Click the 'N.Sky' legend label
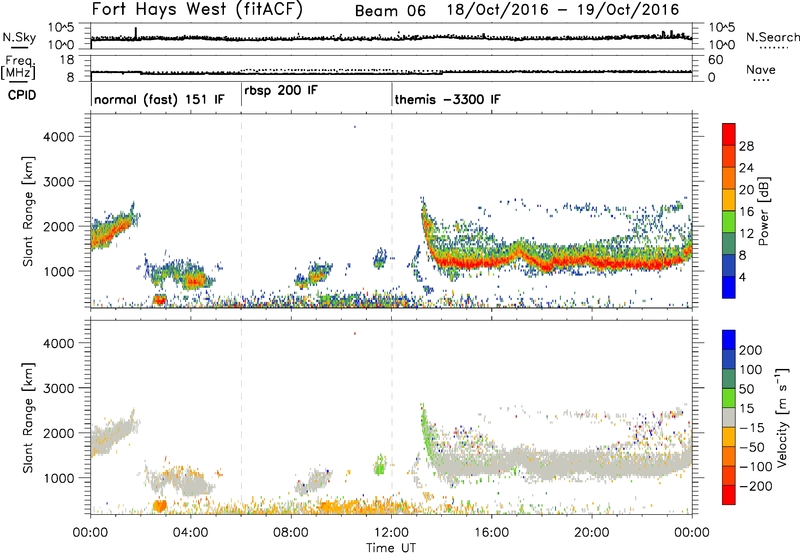Screen dimensions: 800x554 (19, 37)
